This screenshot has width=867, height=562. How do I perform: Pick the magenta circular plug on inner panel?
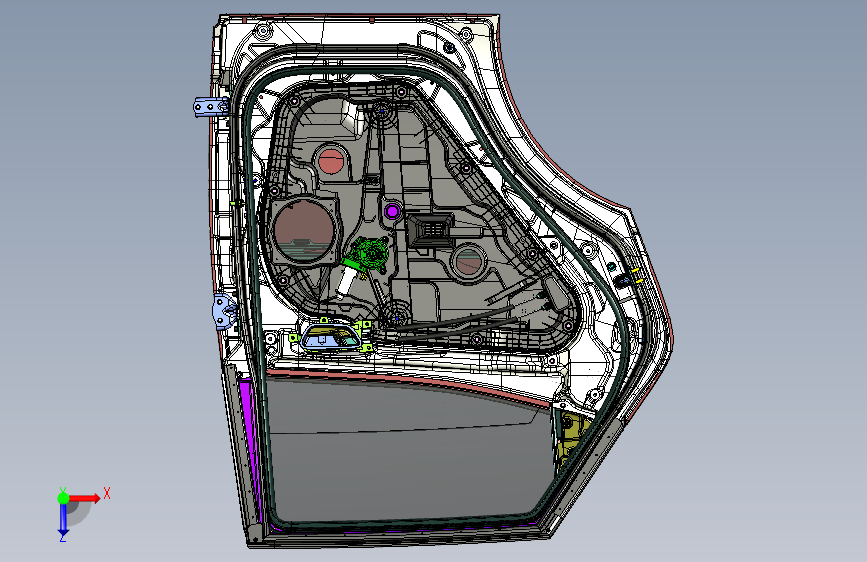pos(393,211)
